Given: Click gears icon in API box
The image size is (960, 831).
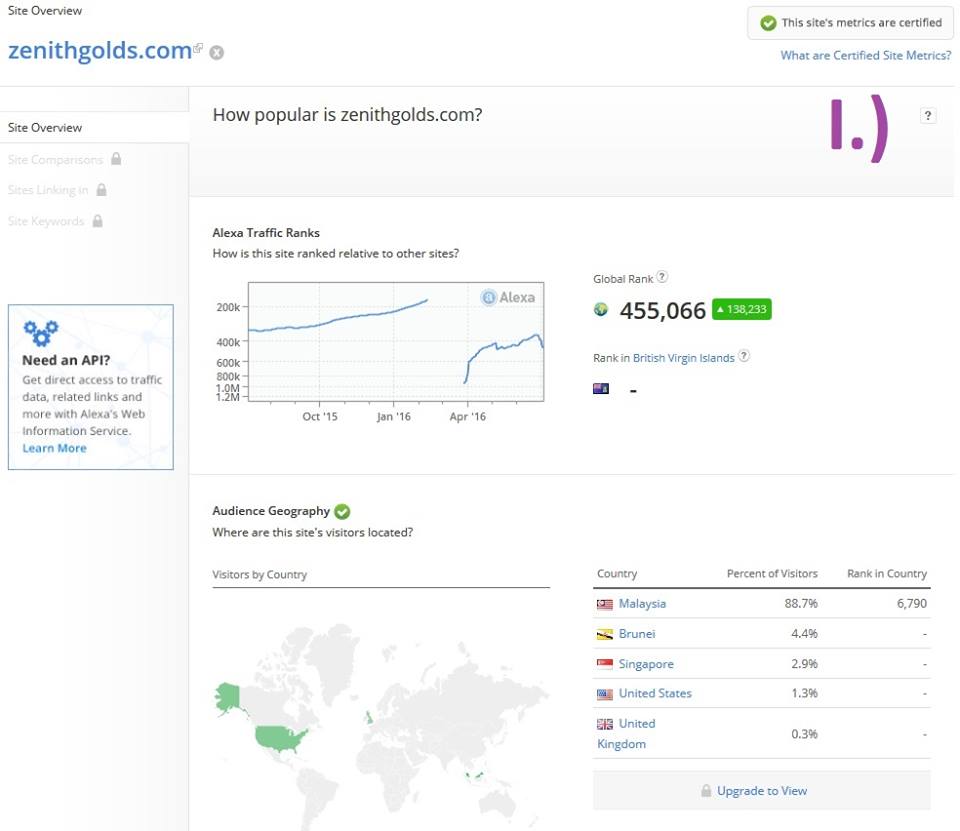Looking at the screenshot, I should (x=40, y=333).
